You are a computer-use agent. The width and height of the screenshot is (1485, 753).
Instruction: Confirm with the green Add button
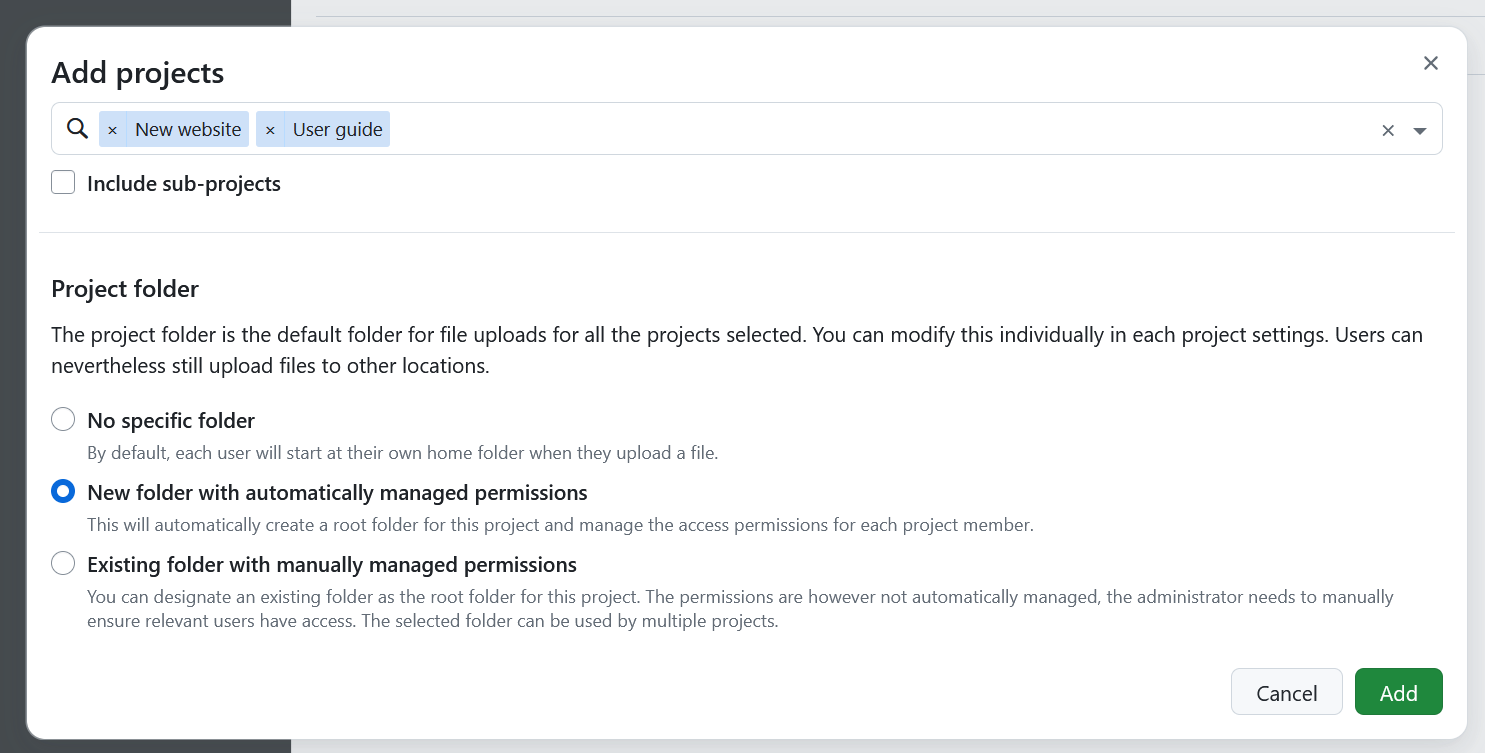click(1398, 692)
